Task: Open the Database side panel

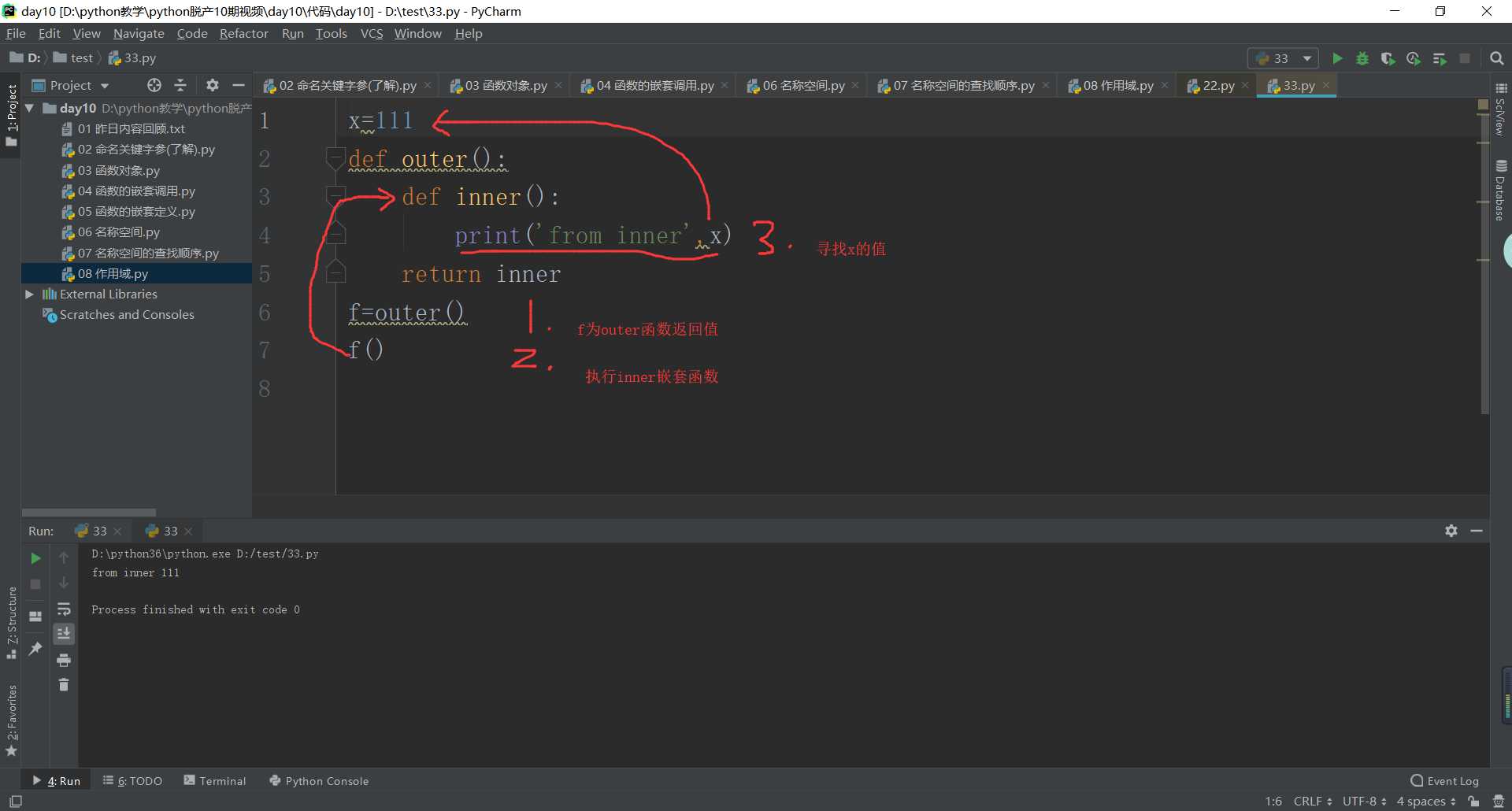Action: pos(1501,190)
